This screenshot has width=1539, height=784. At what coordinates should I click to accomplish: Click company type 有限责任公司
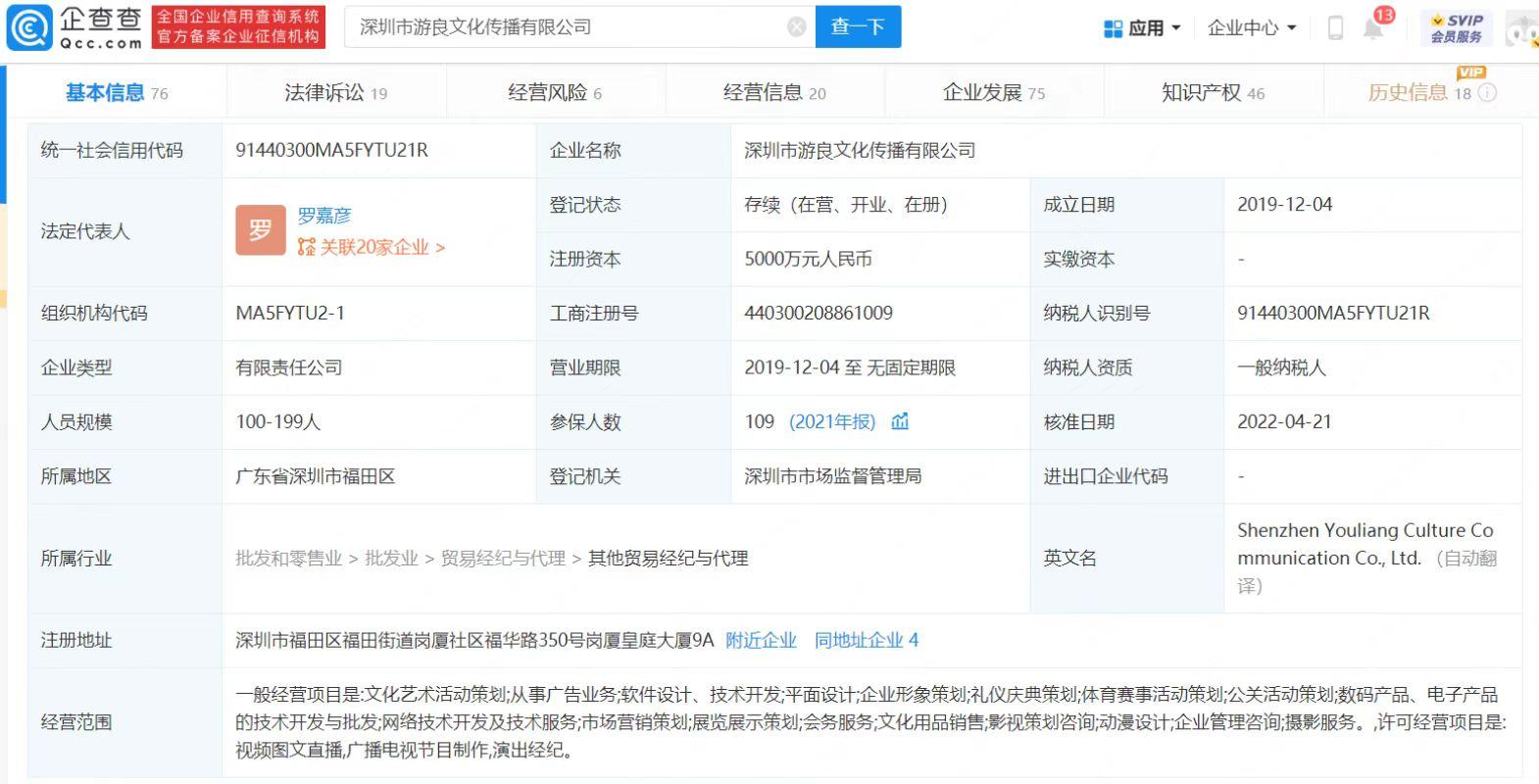click(289, 368)
